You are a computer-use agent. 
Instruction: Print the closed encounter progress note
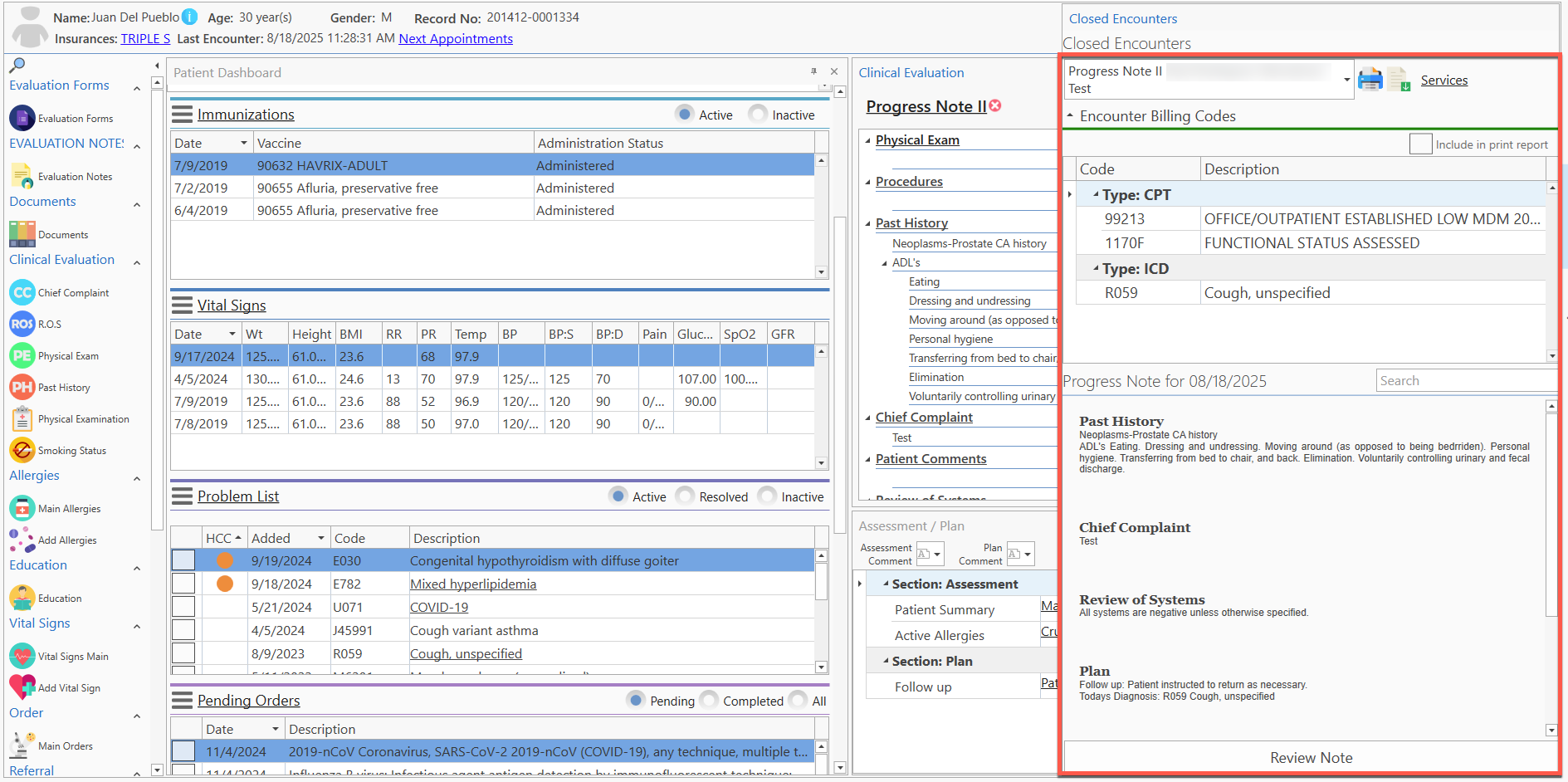pos(1370,80)
